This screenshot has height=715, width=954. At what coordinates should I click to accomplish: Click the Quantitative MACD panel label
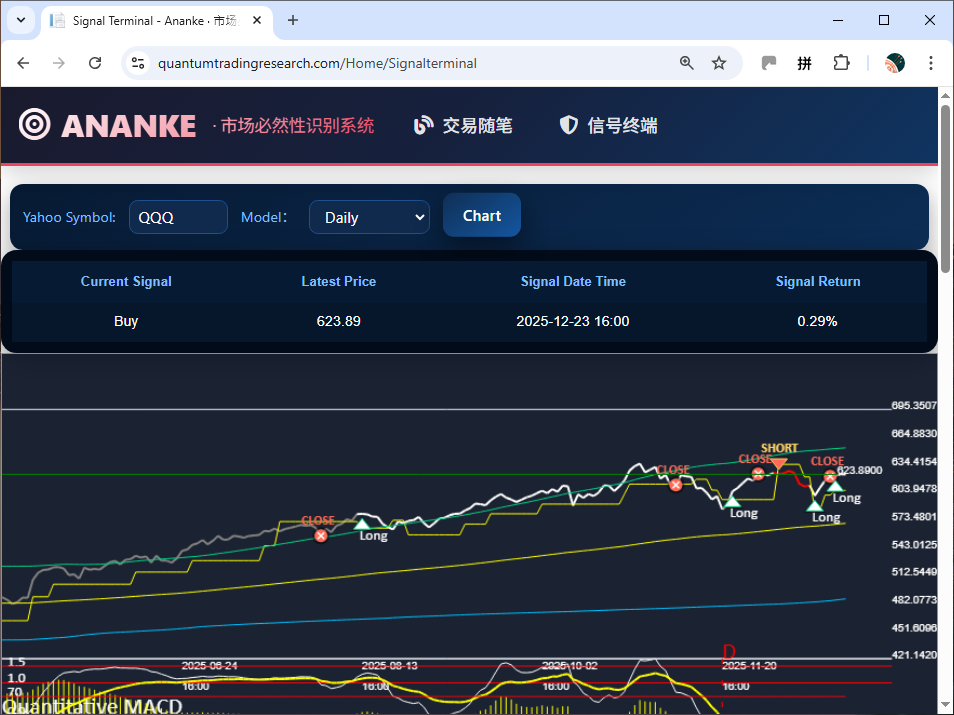tap(92, 706)
